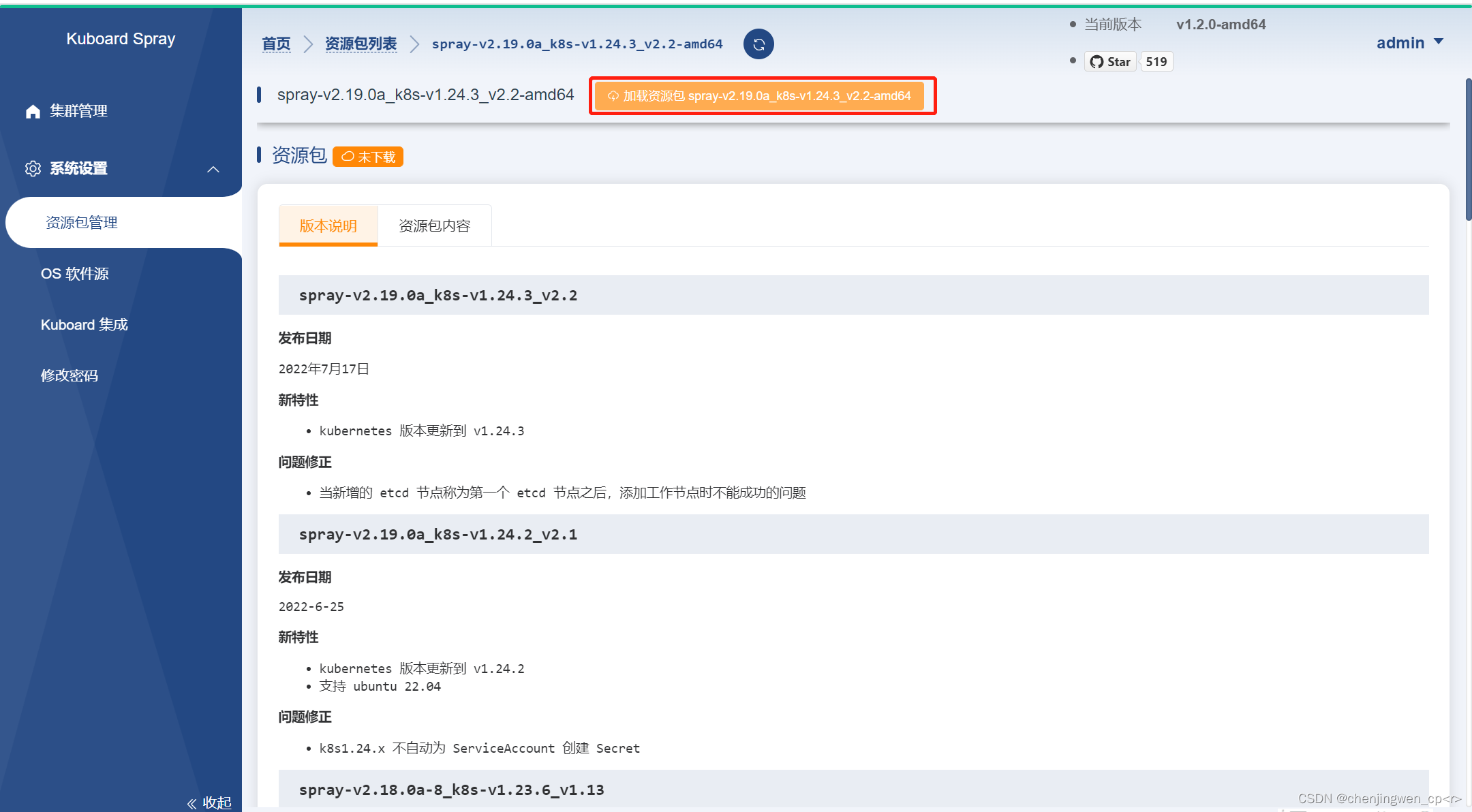Open OS 软件源 in the sidebar
Image resolution: width=1472 pixels, height=812 pixels.
(75, 274)
